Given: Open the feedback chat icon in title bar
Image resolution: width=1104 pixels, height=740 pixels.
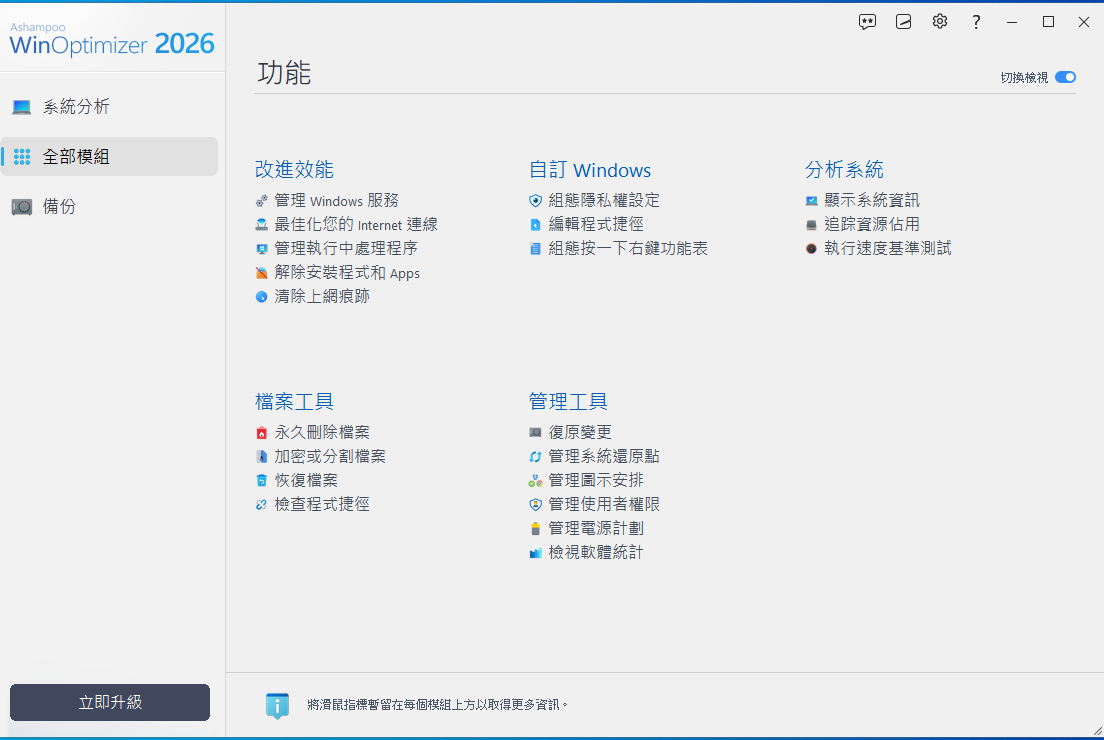Looking at the screenshot, I should point(867,22).
